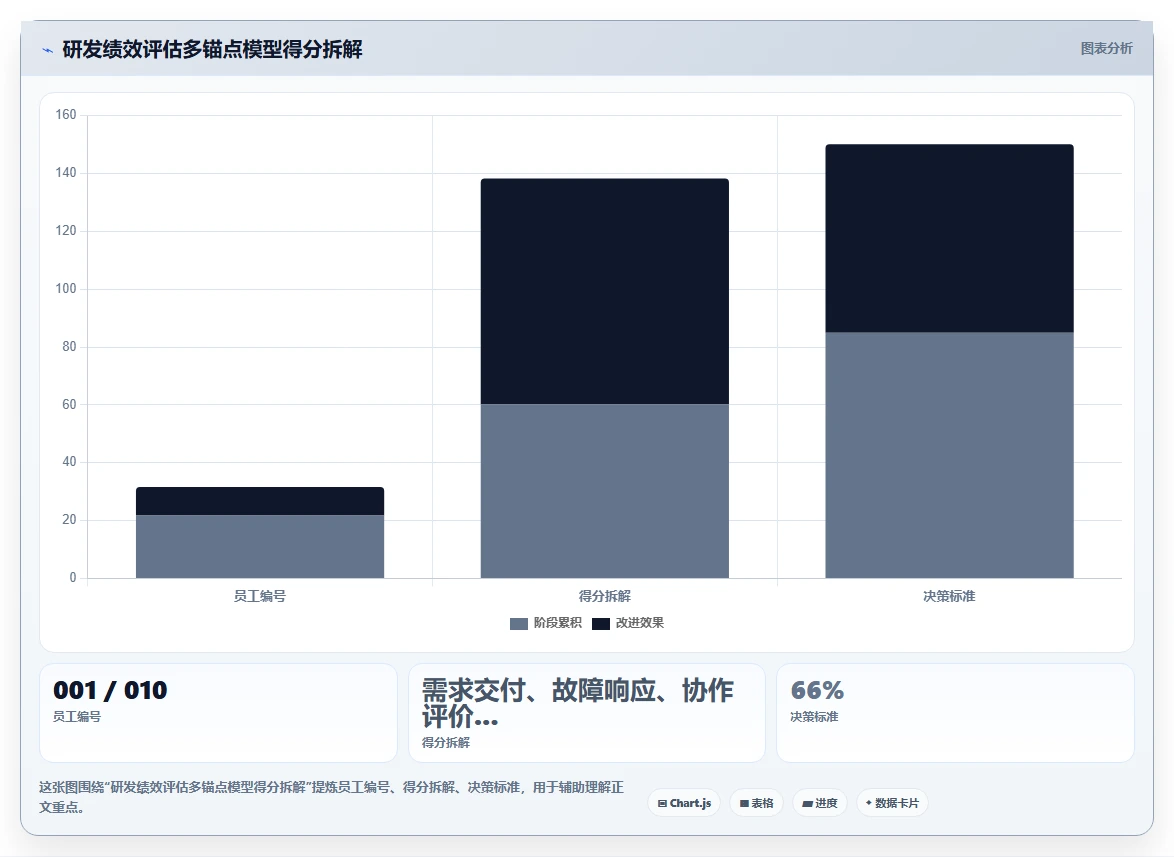1174x857 pixels.
Task: Open the 001 / 010 员工编号 card
Action: [218, 713]
